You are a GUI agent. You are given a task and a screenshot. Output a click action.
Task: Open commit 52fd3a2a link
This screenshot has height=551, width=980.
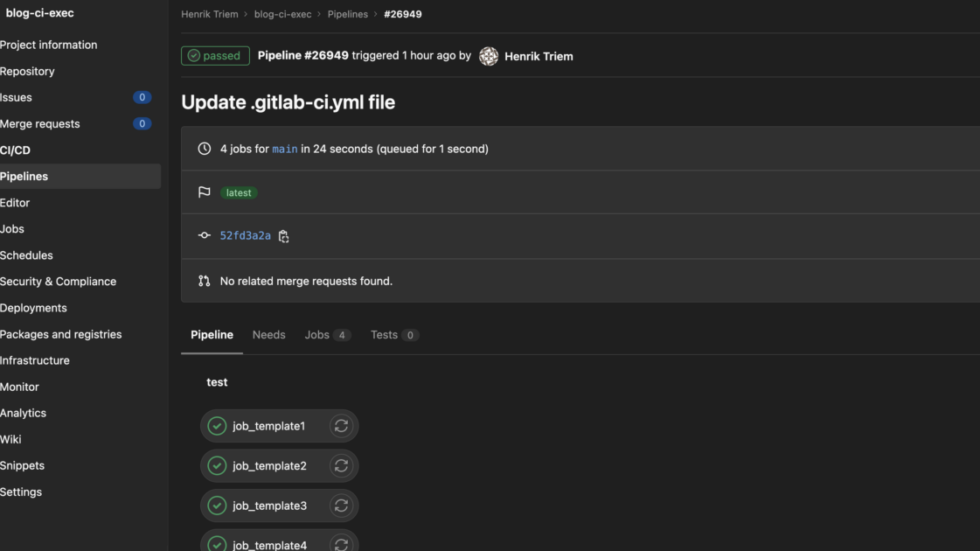(x=246, y=236)
